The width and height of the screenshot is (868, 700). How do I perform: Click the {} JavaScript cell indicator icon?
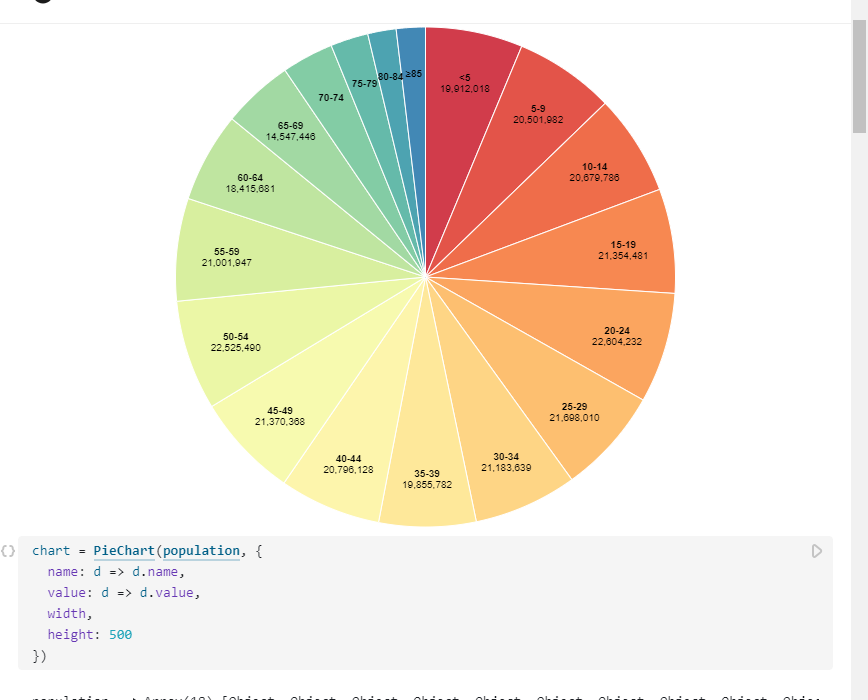pyautogui.click(x=8, y=549)
